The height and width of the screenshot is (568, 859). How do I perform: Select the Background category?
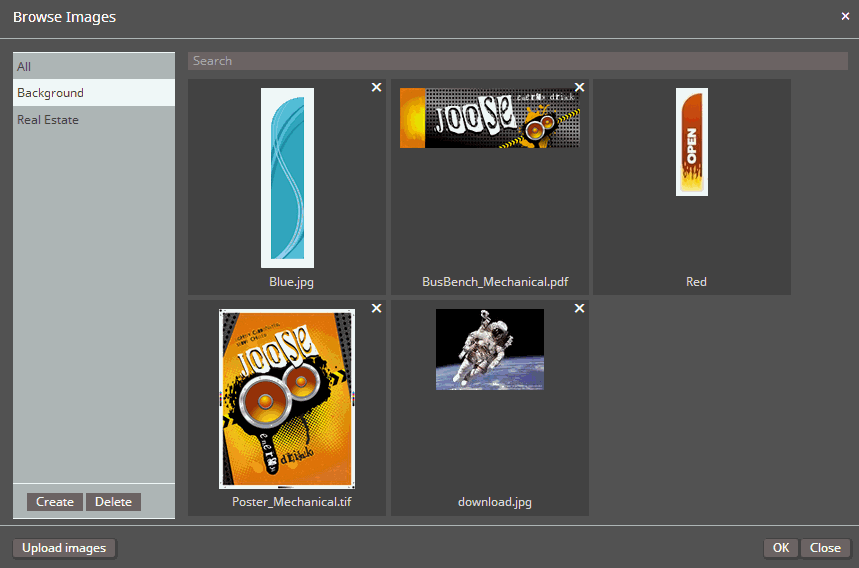tap(94, 93)
